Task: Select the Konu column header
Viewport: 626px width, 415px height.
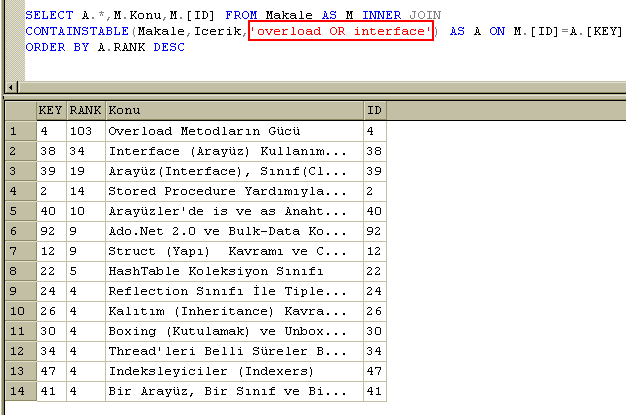Action: [x=233, y=109]
